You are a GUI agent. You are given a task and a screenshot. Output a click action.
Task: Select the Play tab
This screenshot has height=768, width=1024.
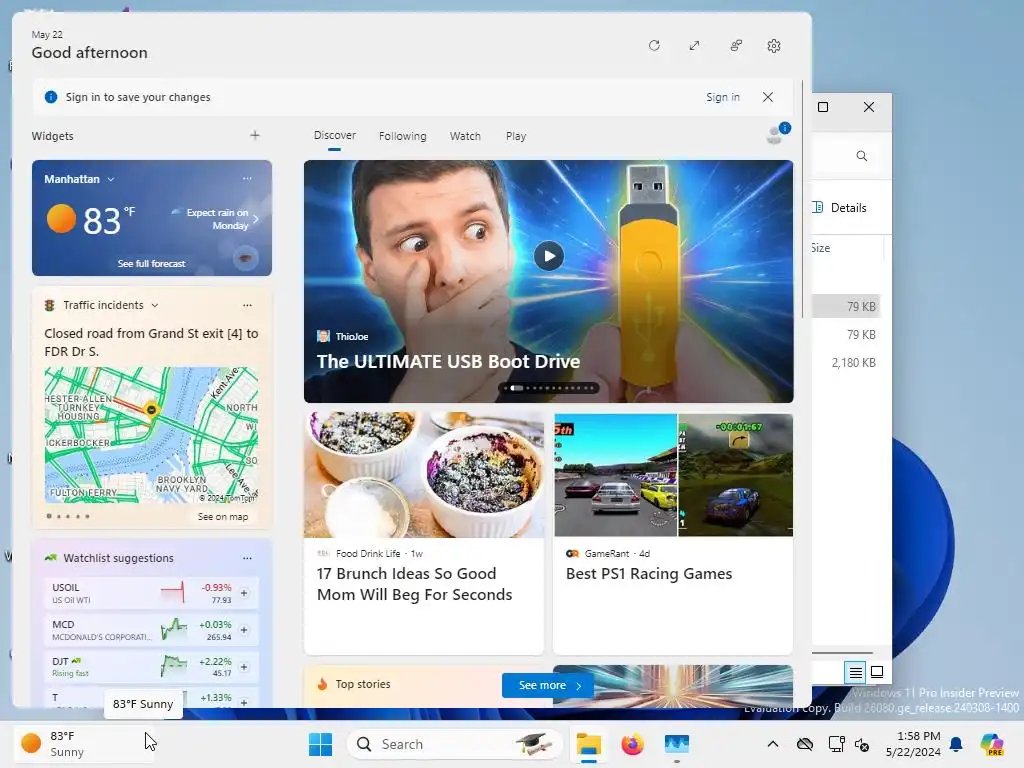pos(515,136)
